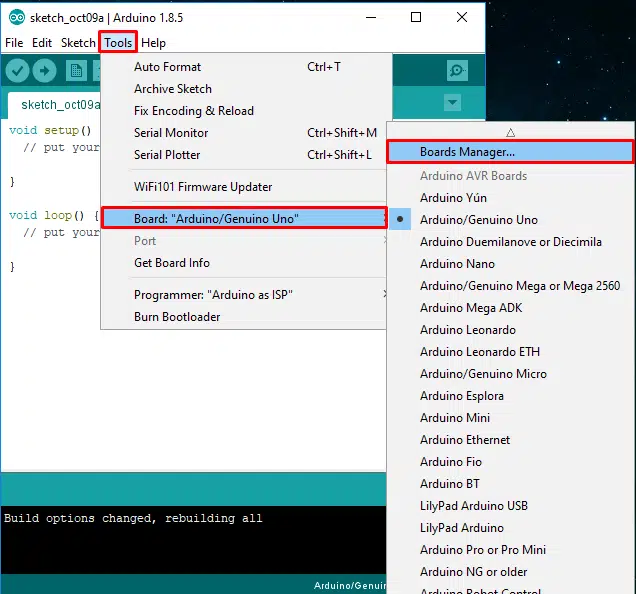Select Arduino Duemilanove or Diecimila board
Viewport: 636px width, 594px height.
pyautogui.click(x=511, y=242)
